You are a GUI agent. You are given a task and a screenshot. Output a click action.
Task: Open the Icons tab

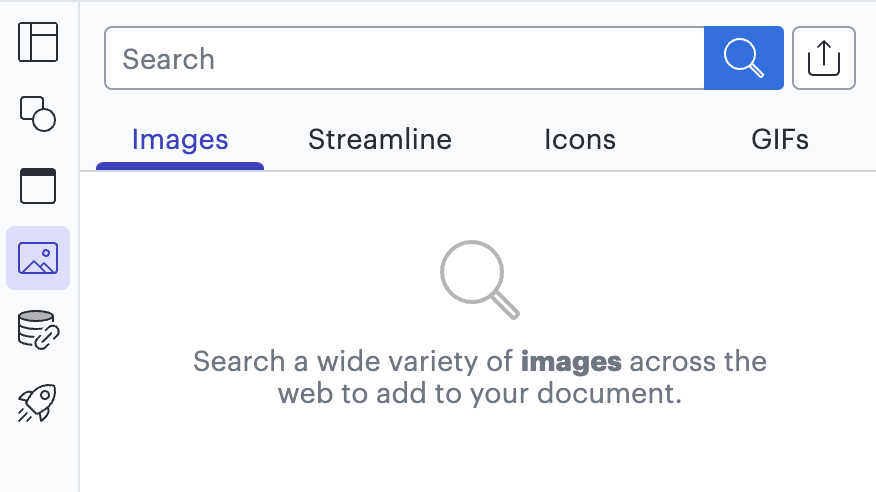[580, 140]
